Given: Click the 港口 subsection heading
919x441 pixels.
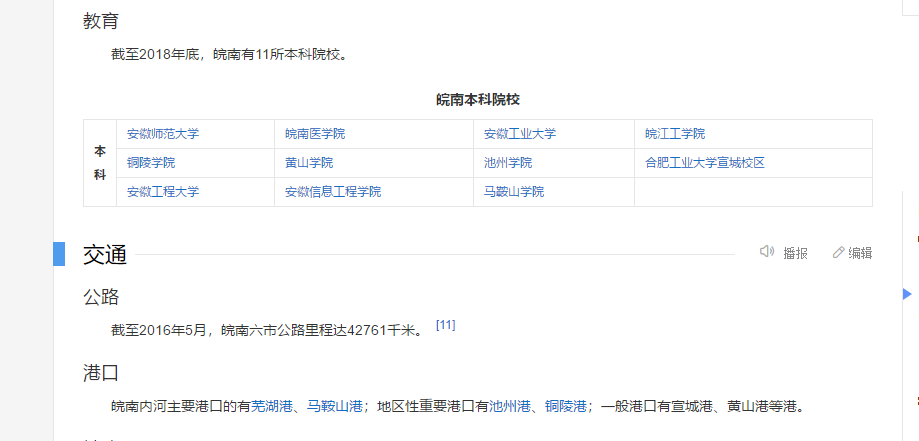Looking at the screenshot, I should pyautogui.click(x=101, y=373).
